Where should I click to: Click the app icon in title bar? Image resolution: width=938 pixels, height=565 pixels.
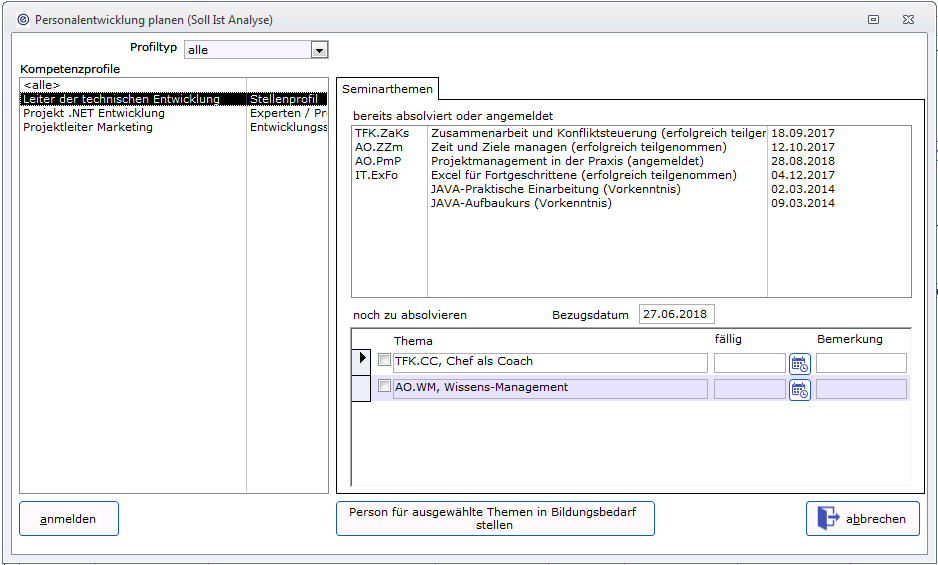[x=23, y=19]
